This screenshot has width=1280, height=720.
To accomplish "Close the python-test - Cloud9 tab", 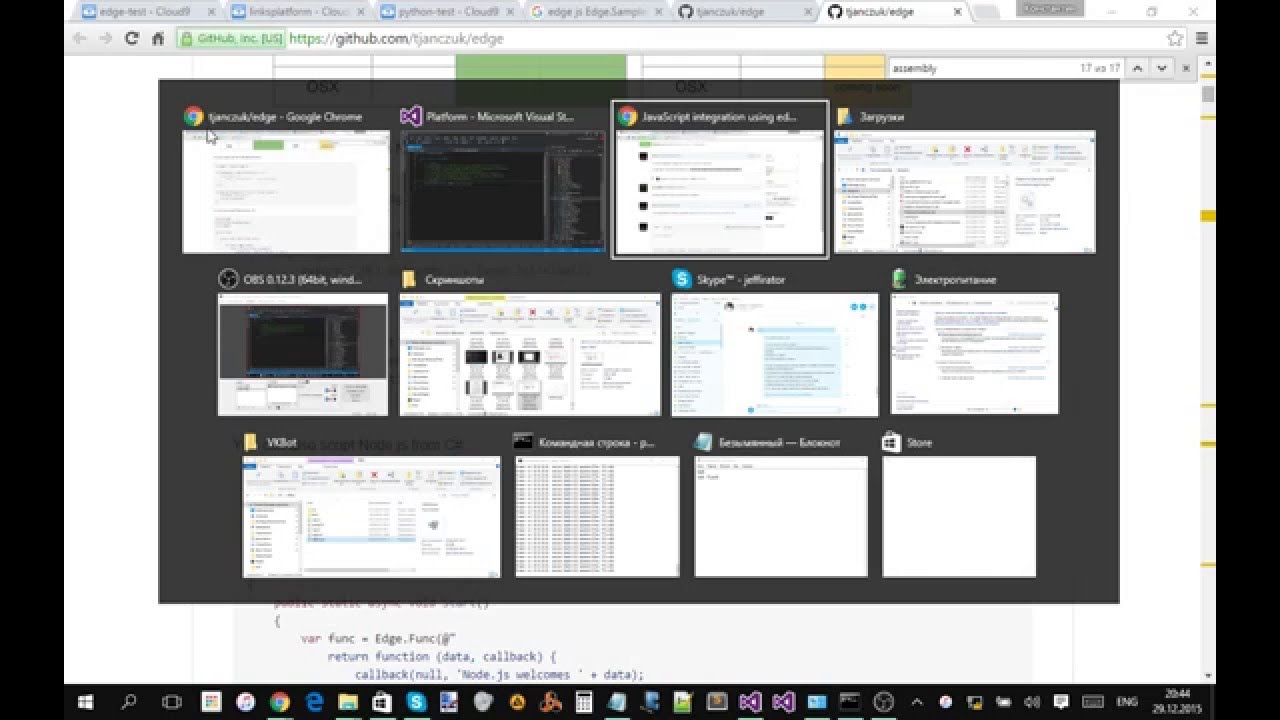I will (511, 12).
